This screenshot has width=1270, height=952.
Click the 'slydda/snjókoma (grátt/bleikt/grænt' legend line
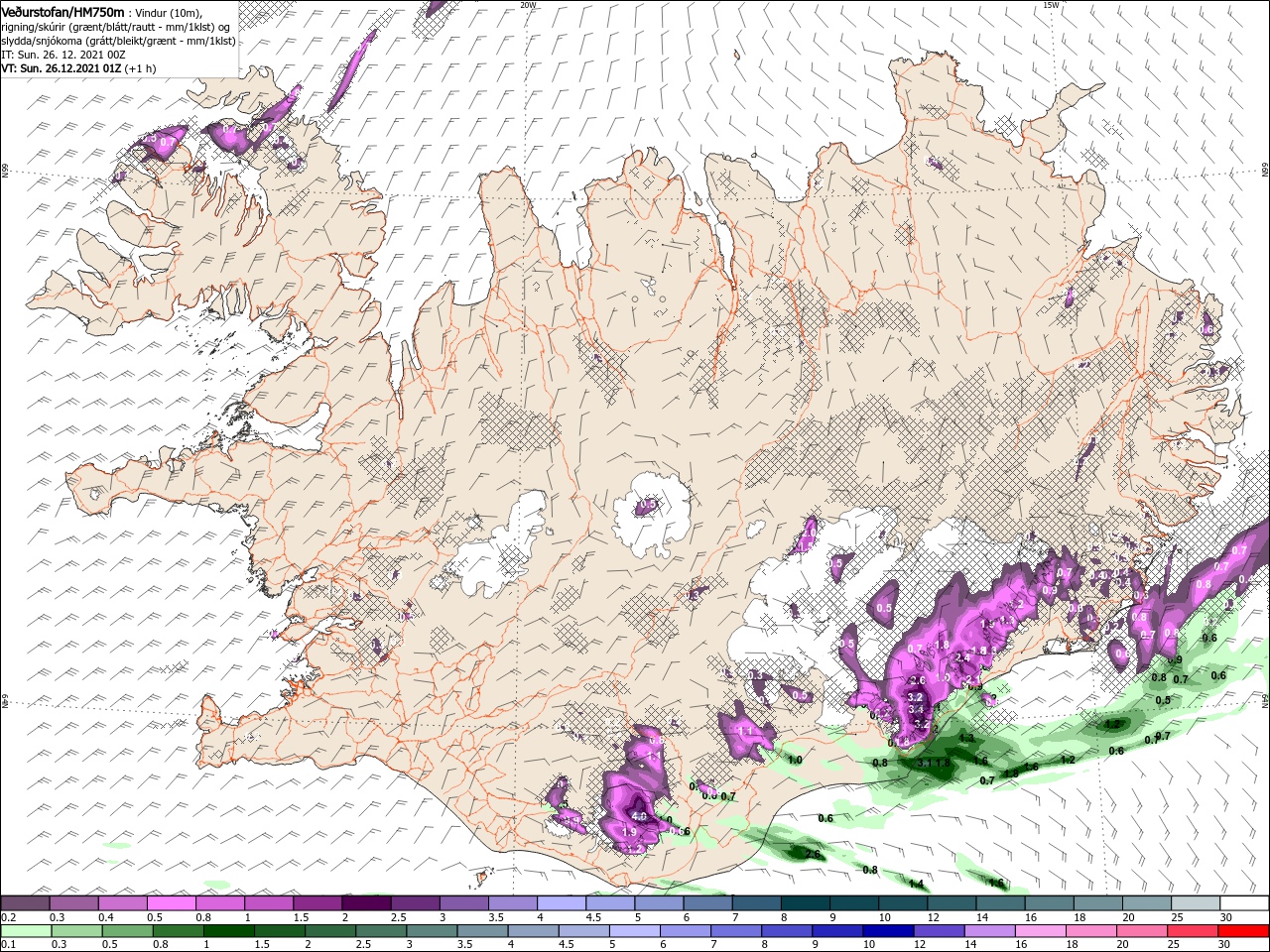click(x=118, y=41)
